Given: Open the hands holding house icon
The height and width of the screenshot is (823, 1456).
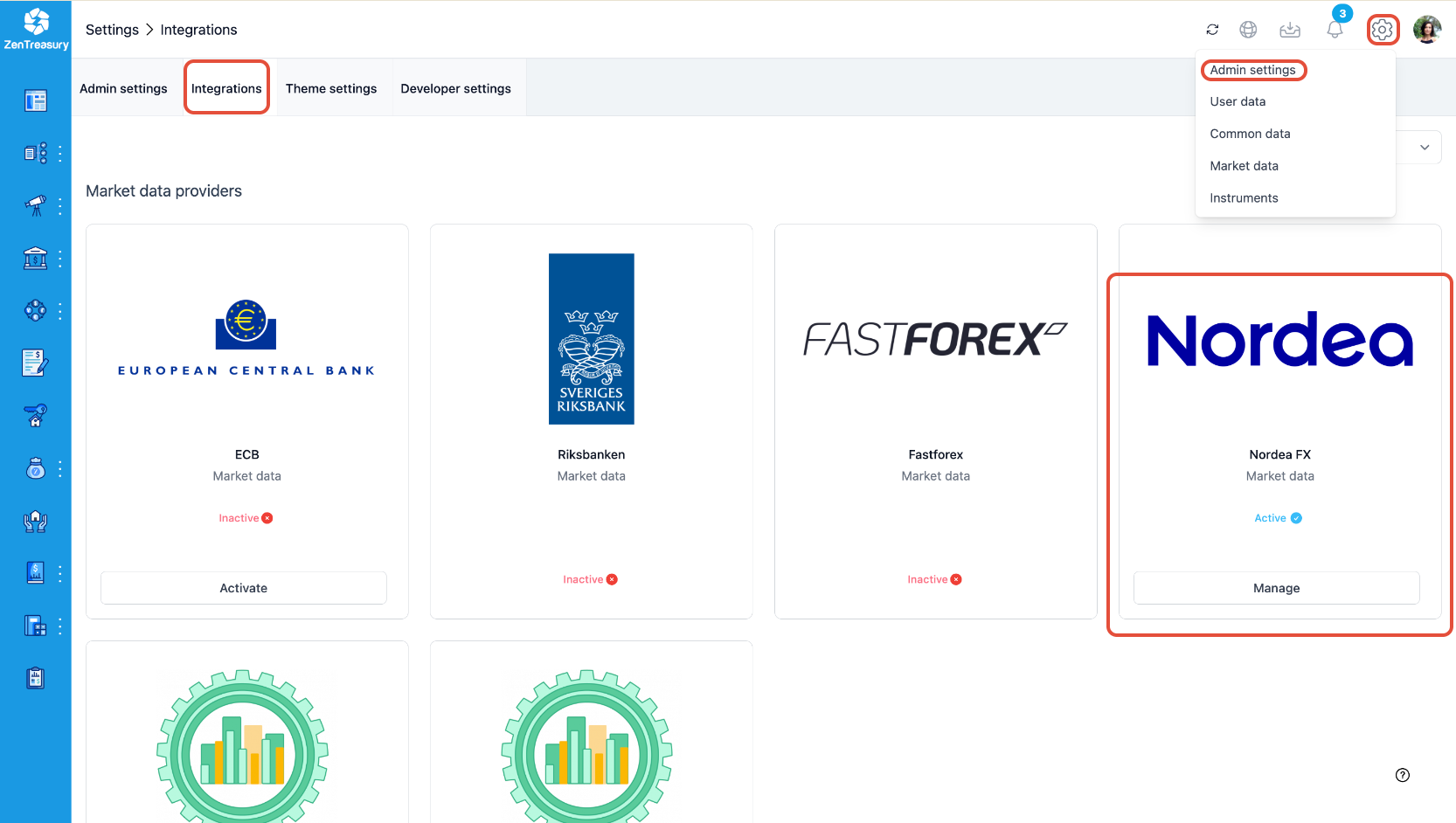Looking at the screenshot, I should pyautogui.click(x=36, y=522).
